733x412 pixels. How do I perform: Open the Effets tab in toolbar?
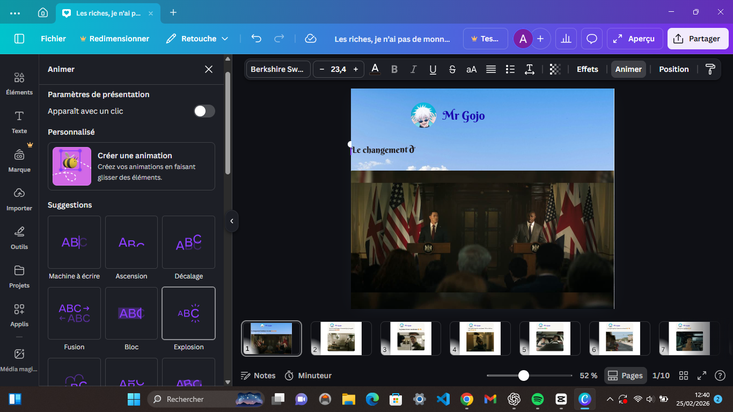pos(587,69)
